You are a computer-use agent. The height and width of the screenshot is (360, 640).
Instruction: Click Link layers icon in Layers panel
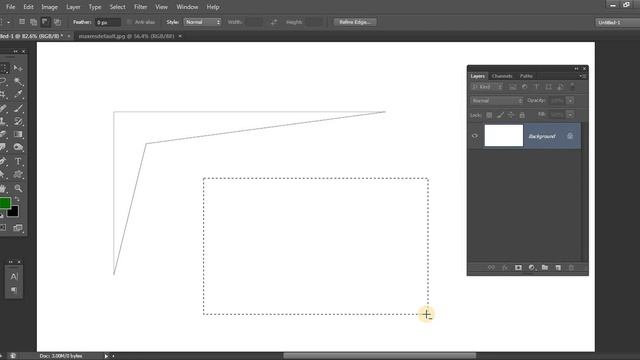point(491,268)
